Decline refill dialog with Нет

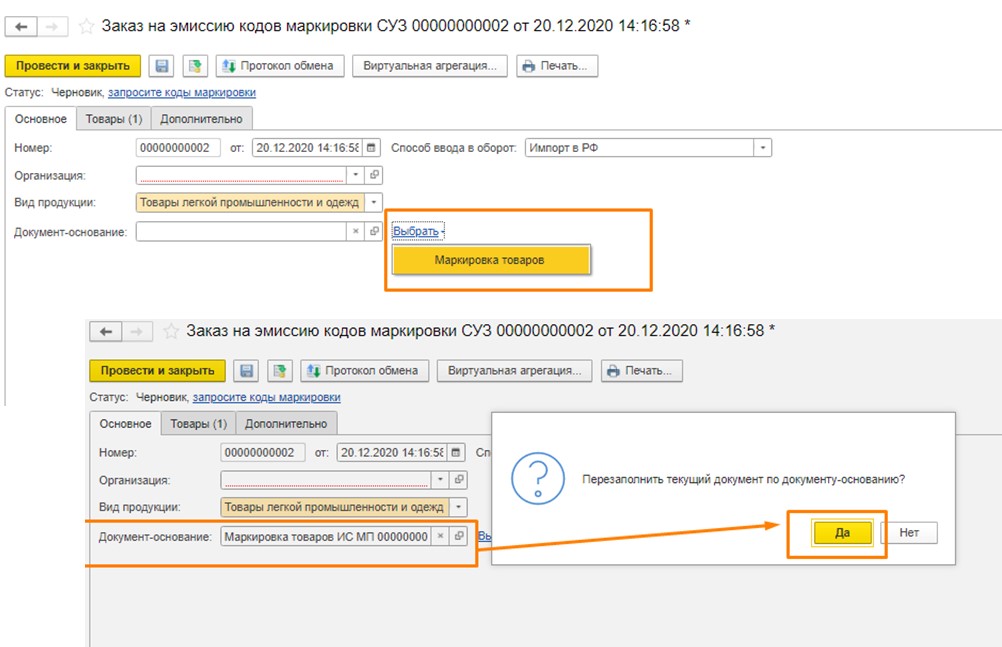pos(909,533)
